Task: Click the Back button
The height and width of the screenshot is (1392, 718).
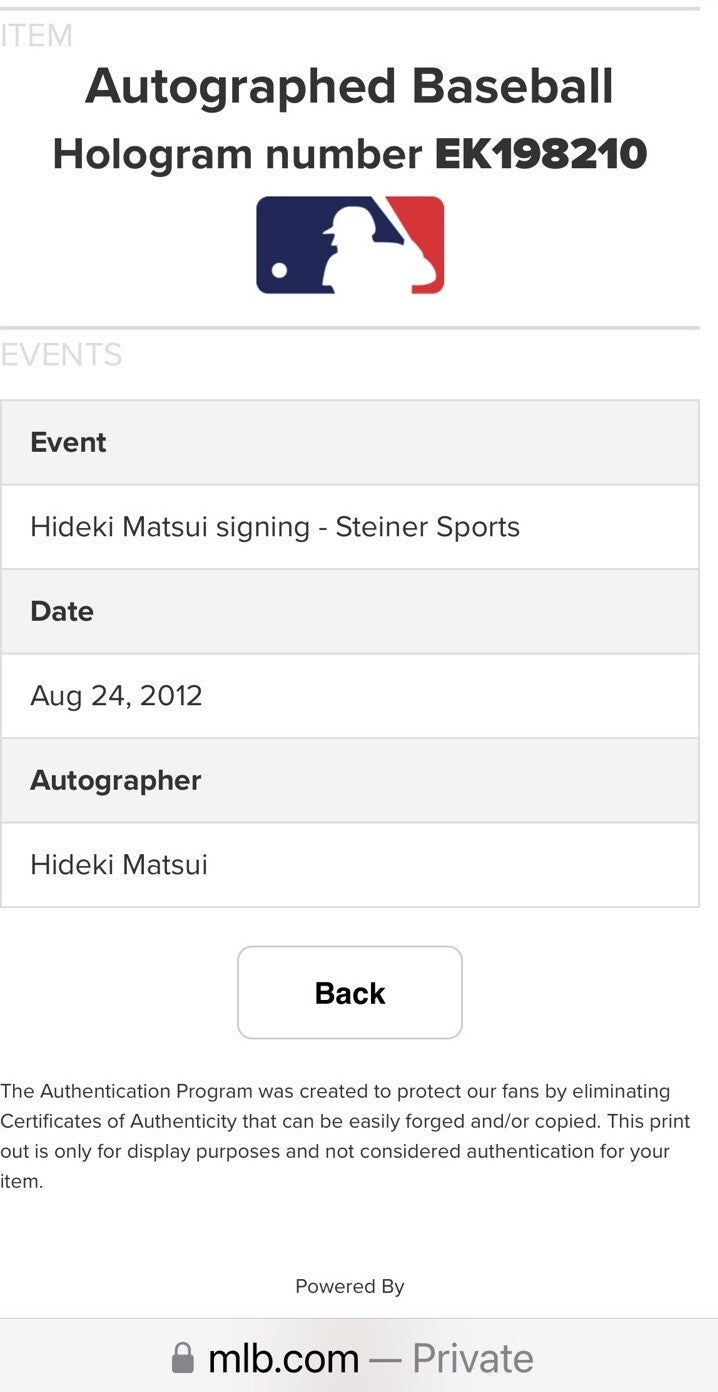Action: click(349, 992)
